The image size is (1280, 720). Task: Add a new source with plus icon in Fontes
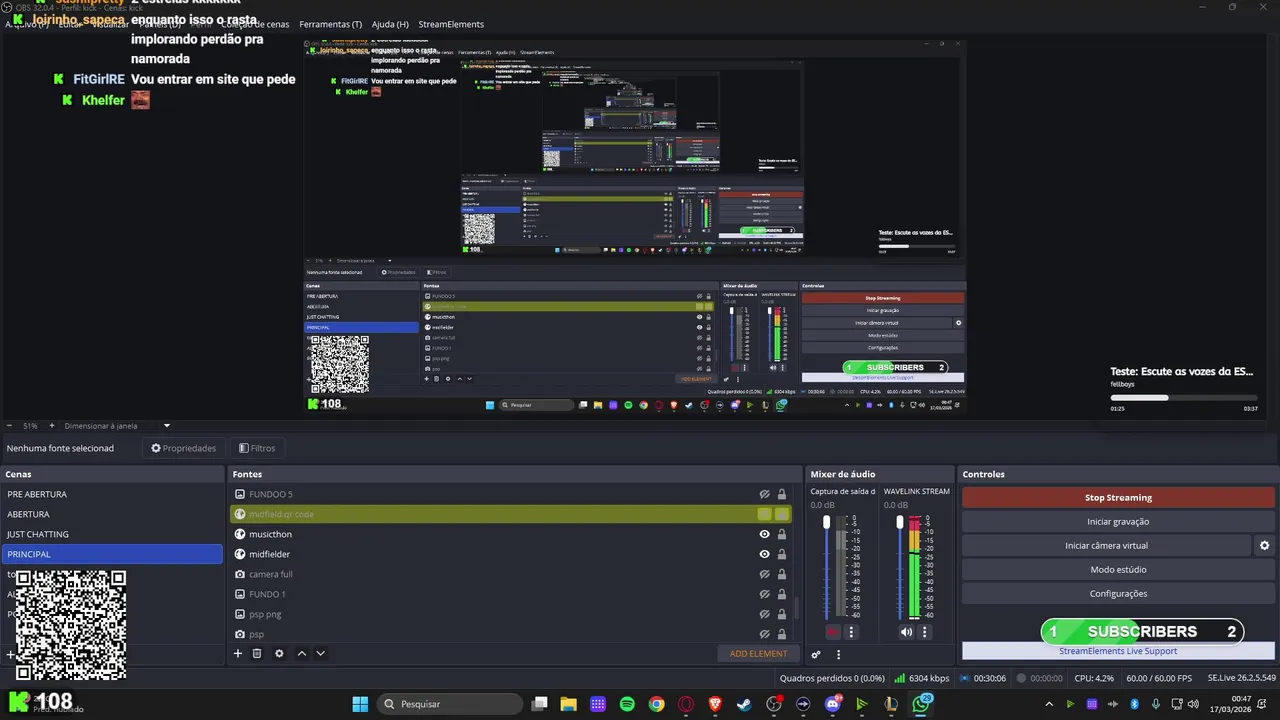(x=238, y=653)
